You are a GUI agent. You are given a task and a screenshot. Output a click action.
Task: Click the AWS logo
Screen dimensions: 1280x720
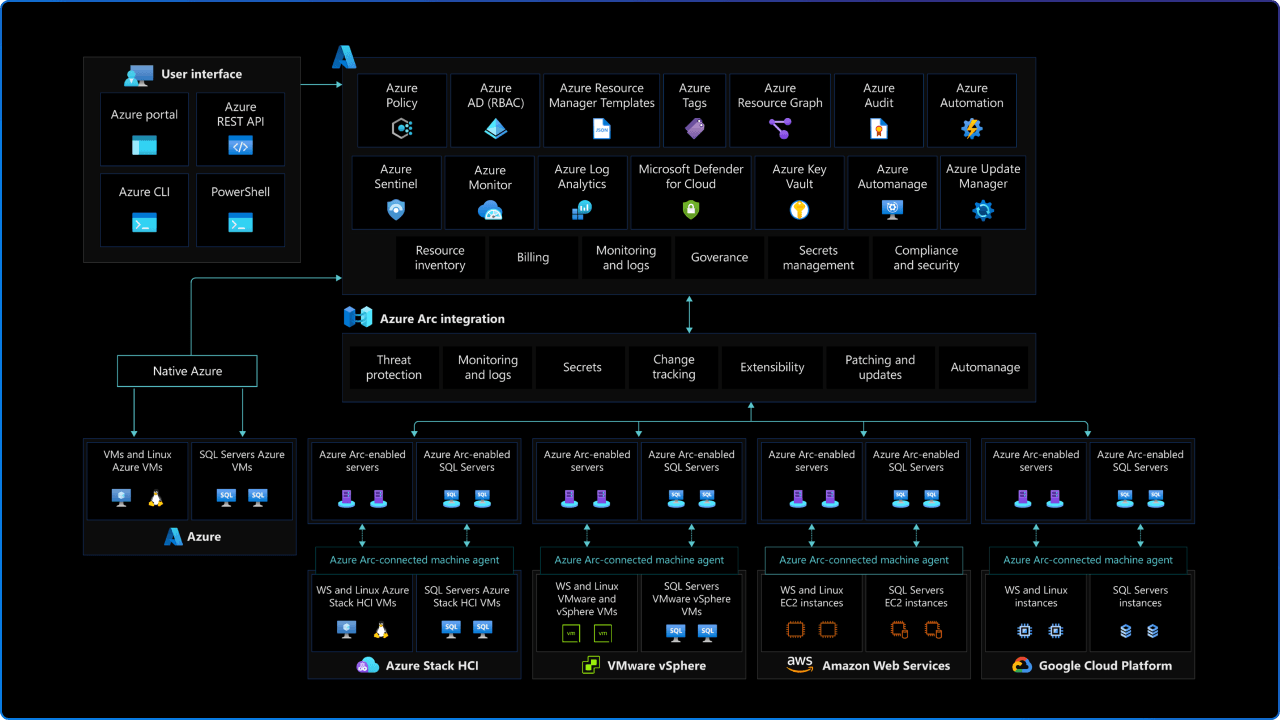[799, 665]
